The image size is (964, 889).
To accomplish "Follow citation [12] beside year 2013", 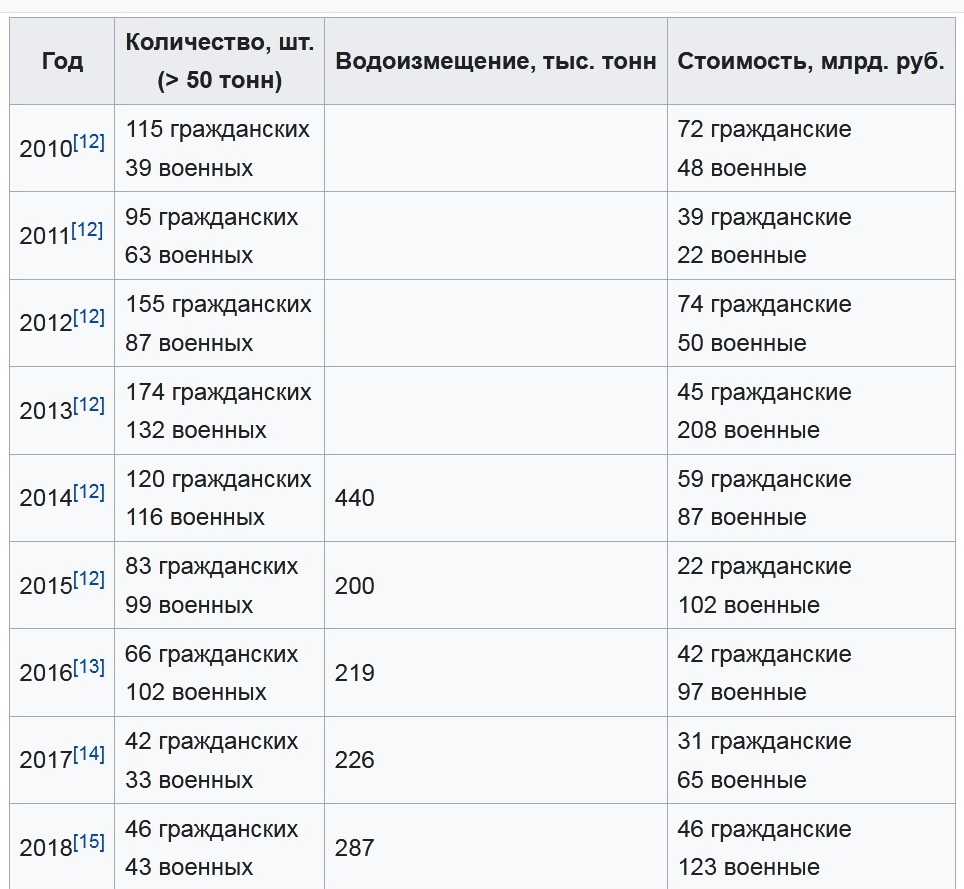I will (x=89, y=405).
